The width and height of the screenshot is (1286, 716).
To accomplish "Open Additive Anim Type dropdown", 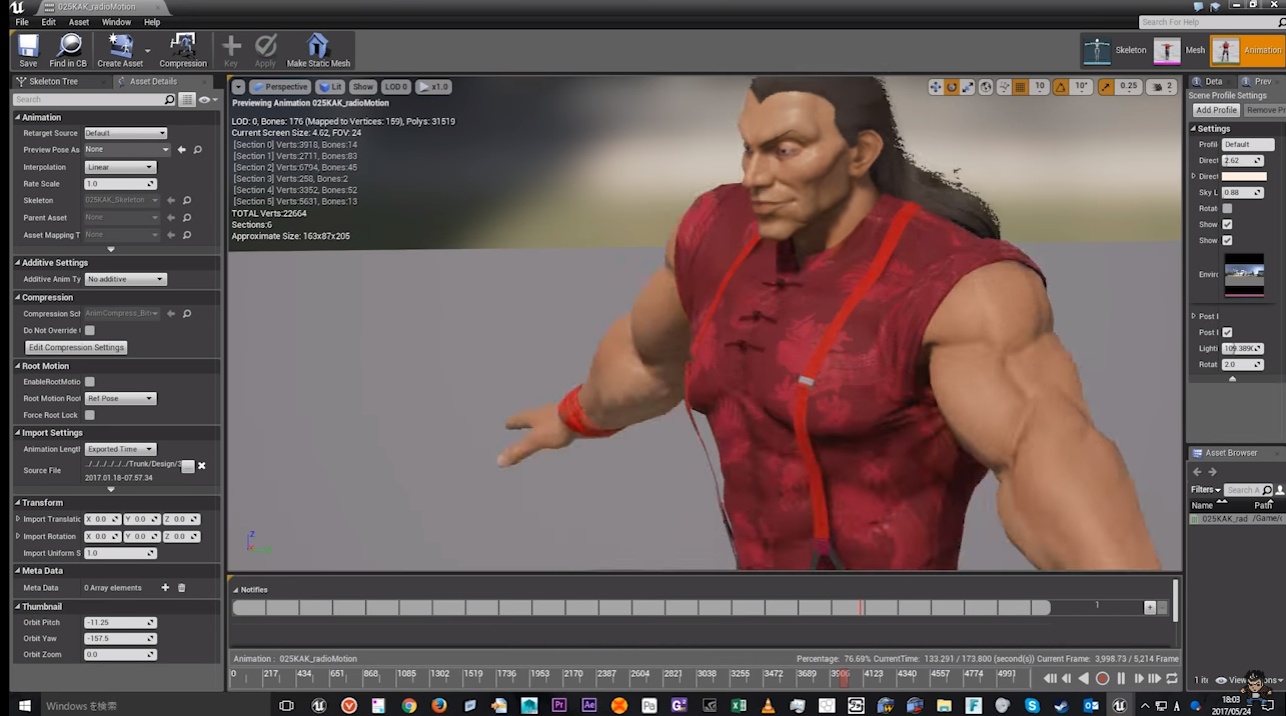I will pos(125,279).
